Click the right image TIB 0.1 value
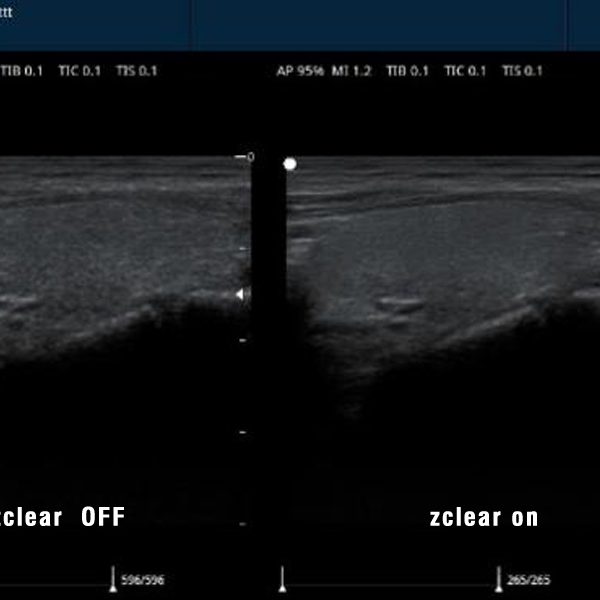Viewport: 600px width, 600px height. point(407,71)
